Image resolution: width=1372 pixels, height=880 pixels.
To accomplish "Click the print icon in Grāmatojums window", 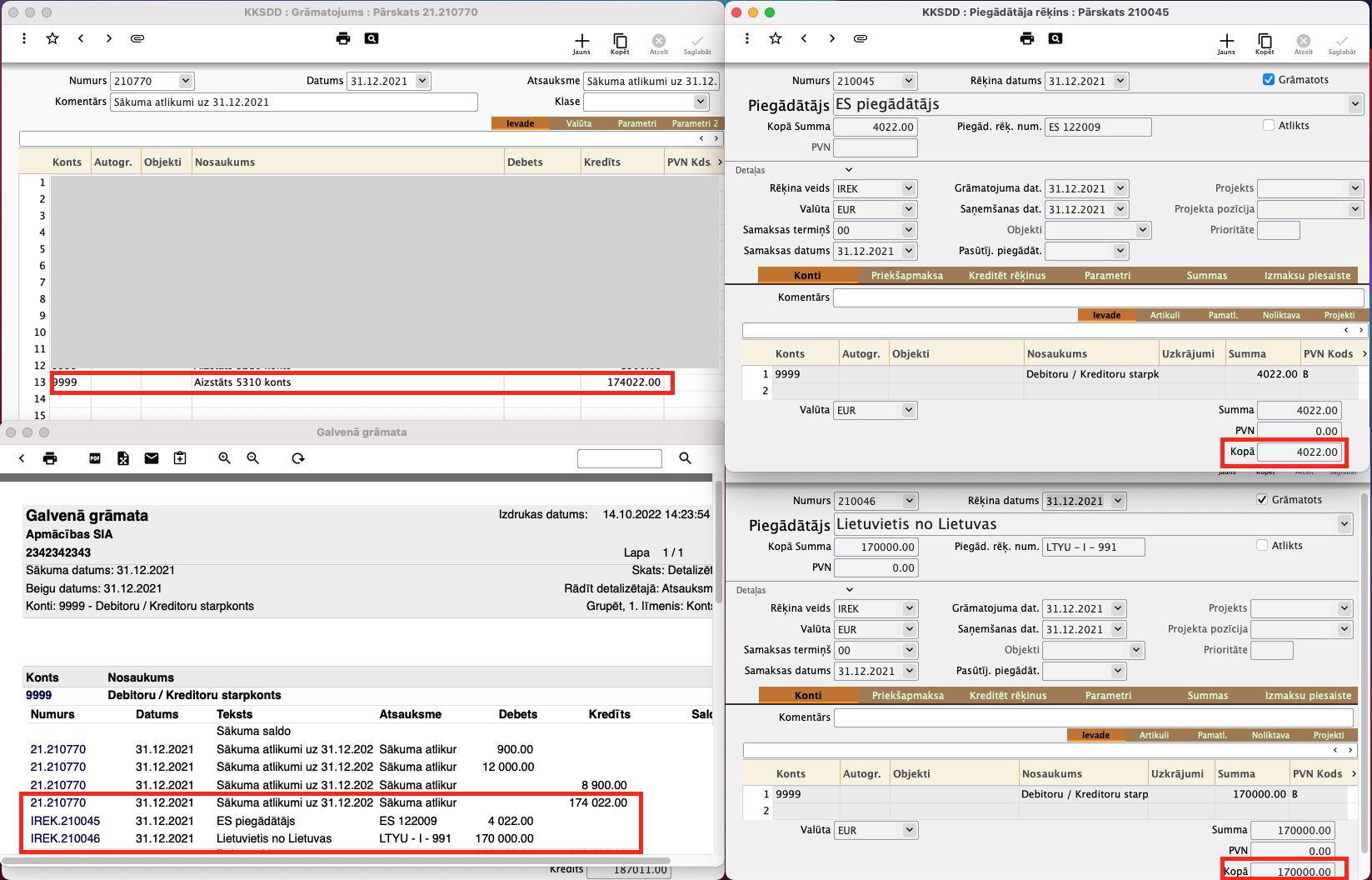I will pos(342,38).
